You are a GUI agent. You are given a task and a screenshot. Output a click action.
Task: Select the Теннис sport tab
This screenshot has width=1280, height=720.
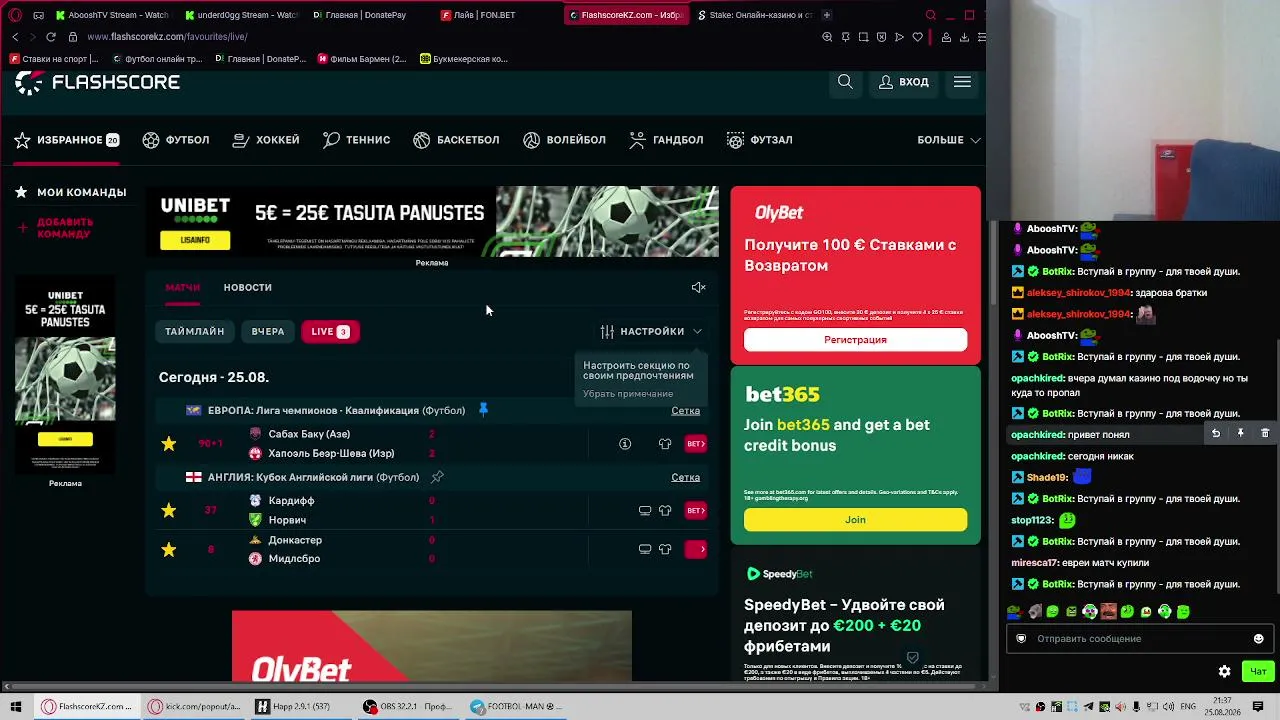tap(356, 140)
